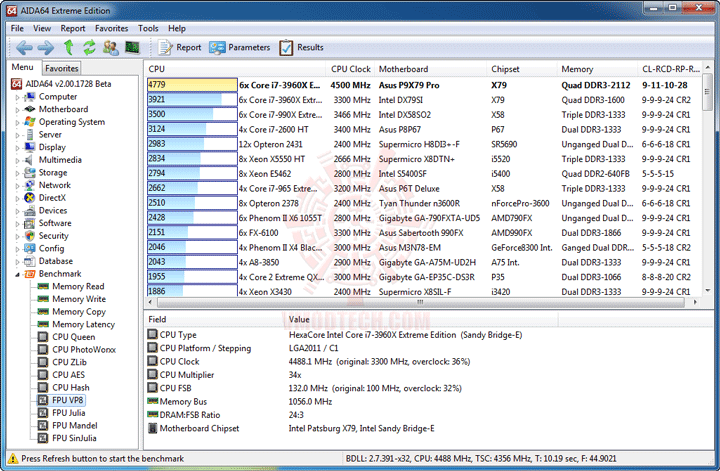
Task: Click the results list horizontal scrollbar
Action: click(x=420, y=303)
